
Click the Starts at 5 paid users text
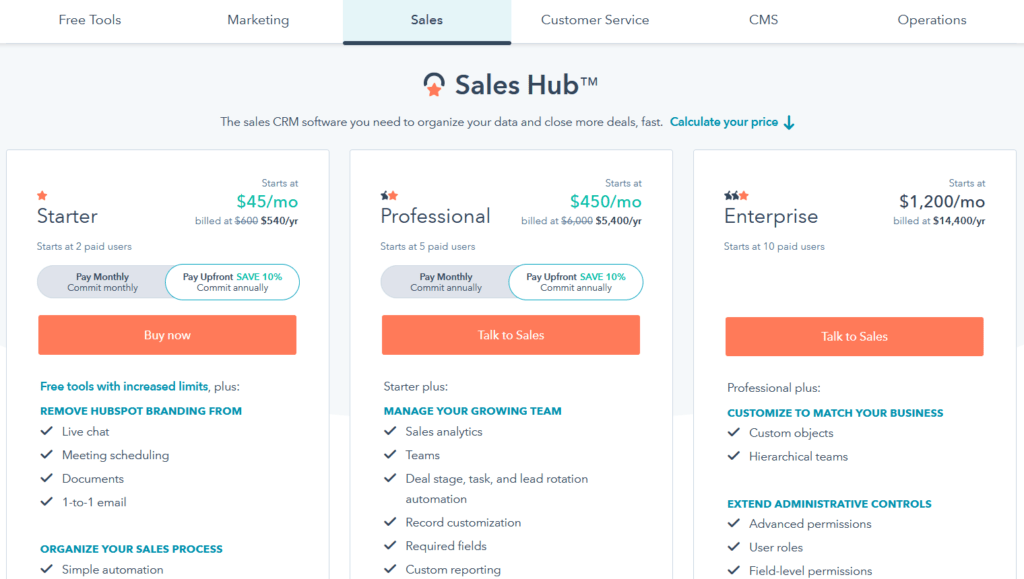coord(428,246)
